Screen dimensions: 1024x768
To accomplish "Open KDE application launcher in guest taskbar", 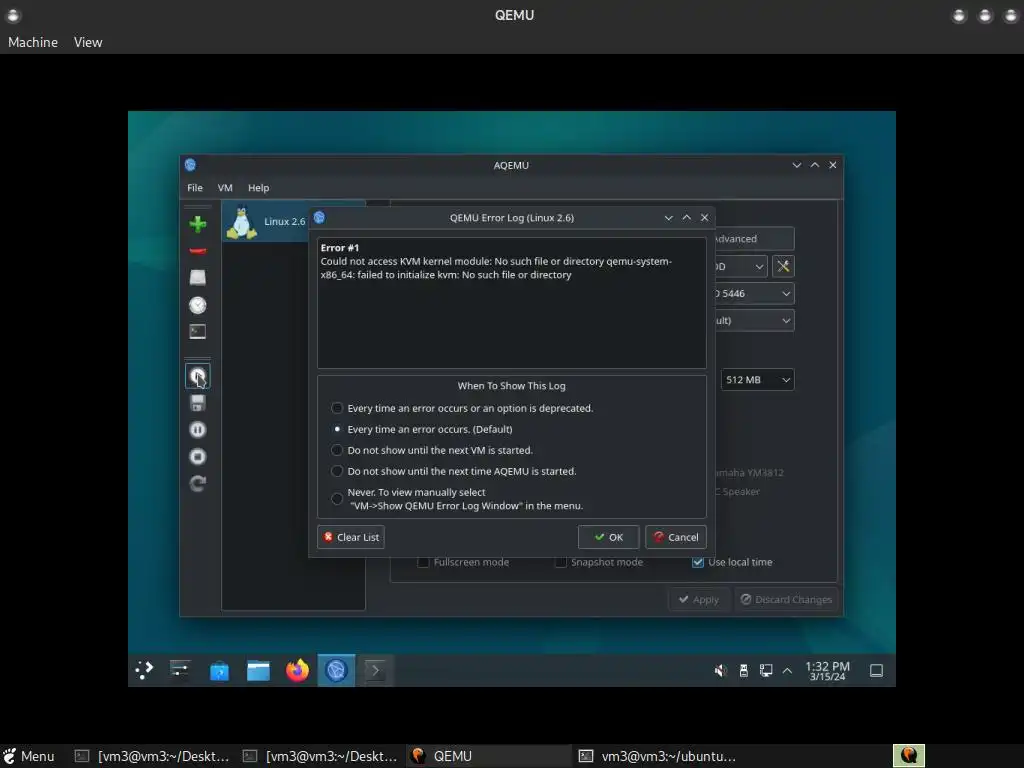I will pyautogui.click(x=144, y=670).
